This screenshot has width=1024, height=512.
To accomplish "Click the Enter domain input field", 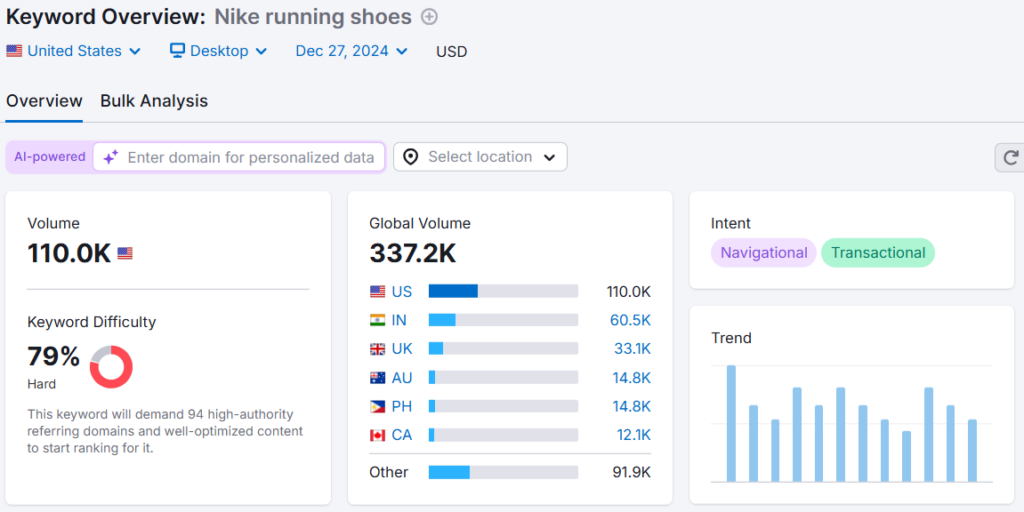I will [250, 157].
